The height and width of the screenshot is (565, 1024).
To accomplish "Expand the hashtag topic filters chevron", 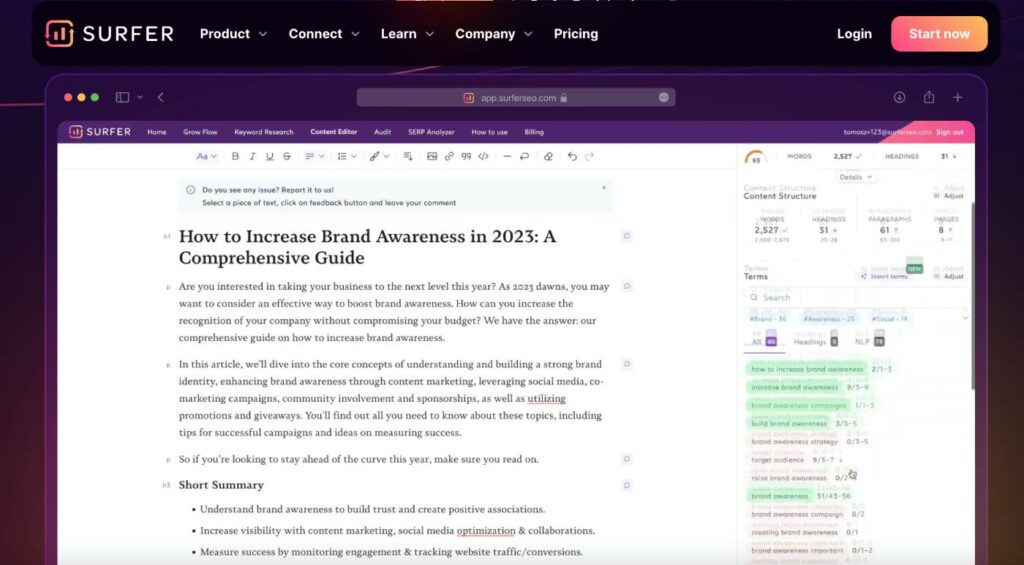I will click(965, 318).
